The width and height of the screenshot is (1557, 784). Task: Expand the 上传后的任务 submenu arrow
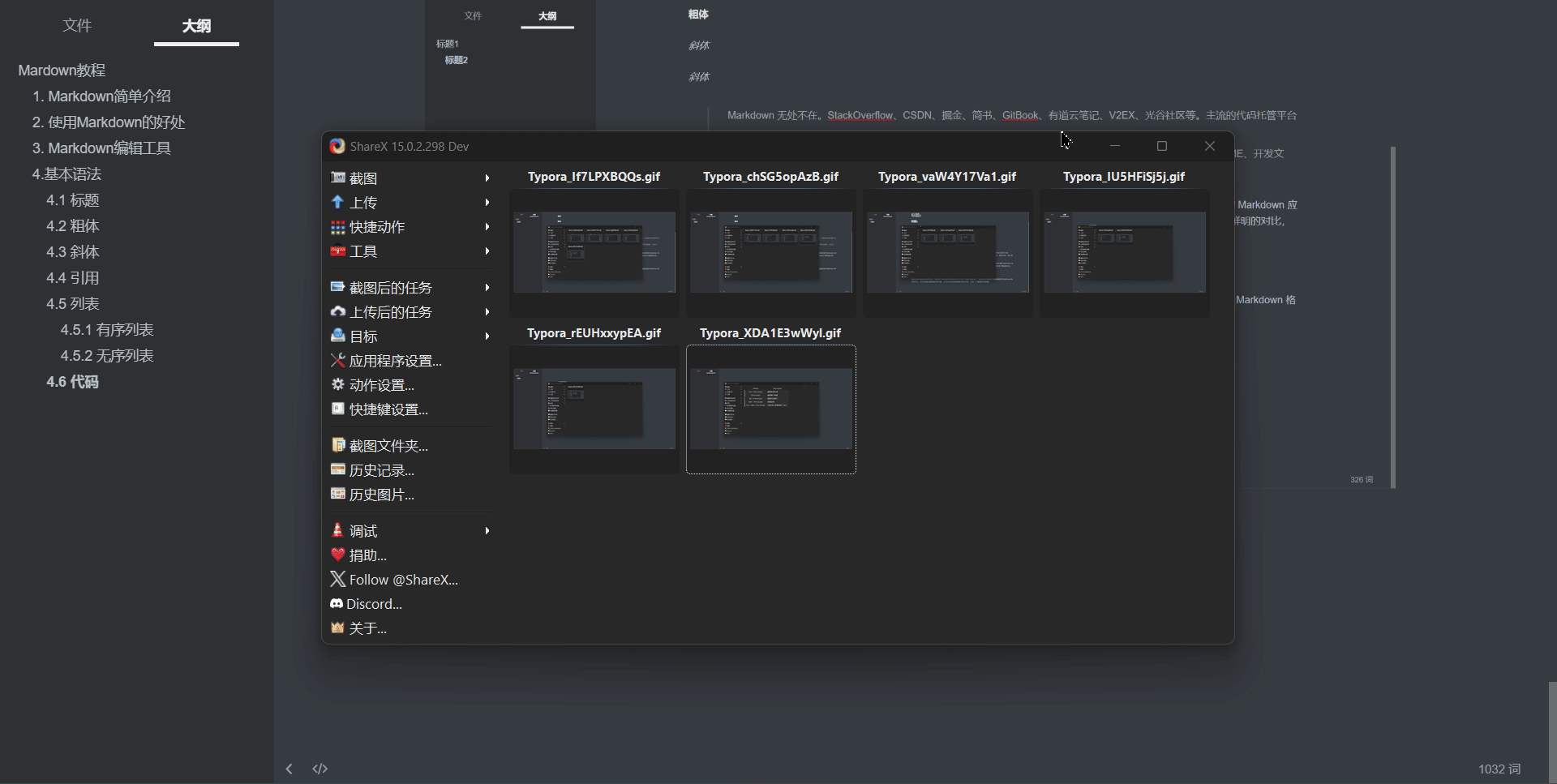pyautogui.click(x=487, y=311)
